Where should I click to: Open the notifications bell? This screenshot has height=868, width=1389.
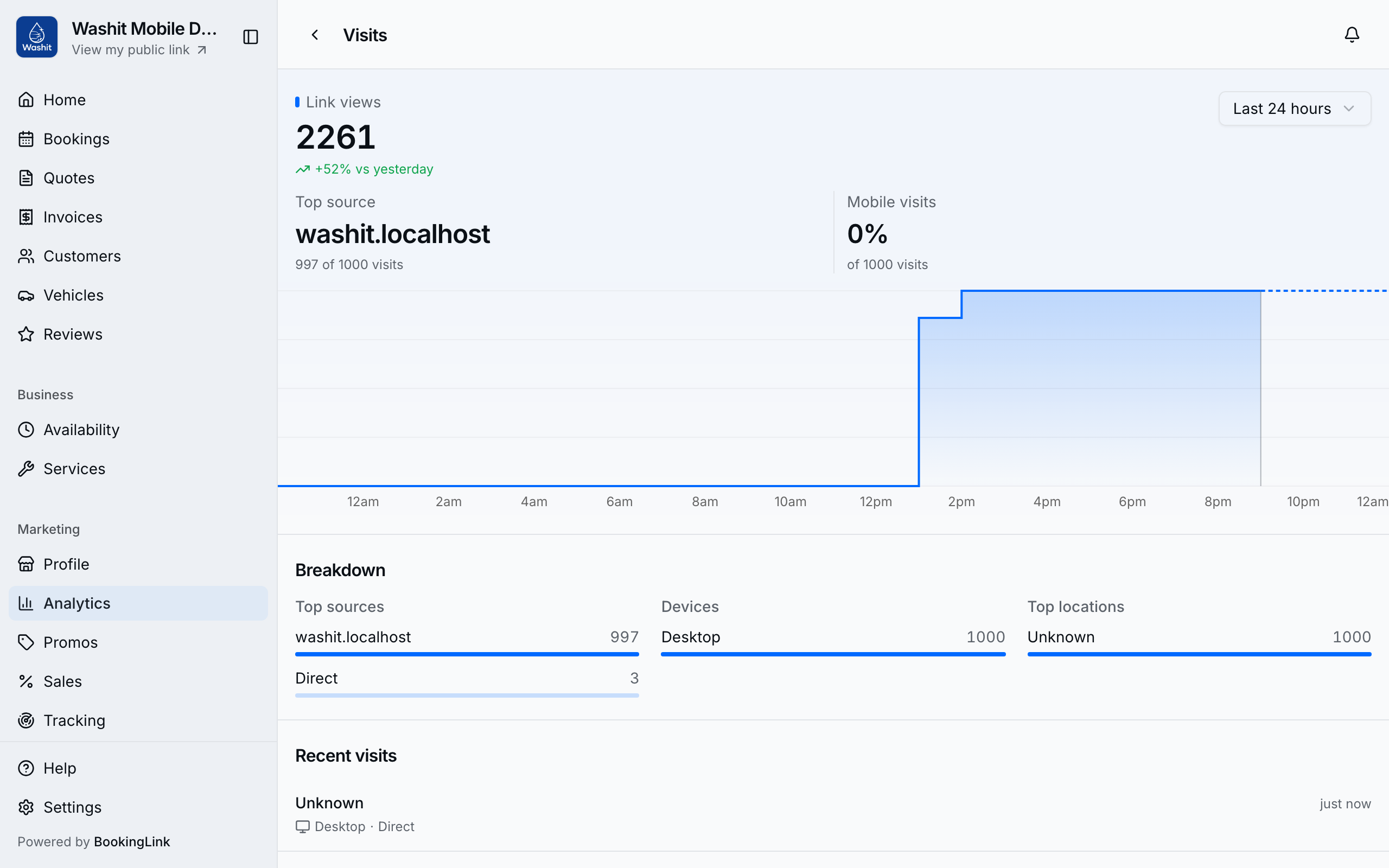[1352, 34]
